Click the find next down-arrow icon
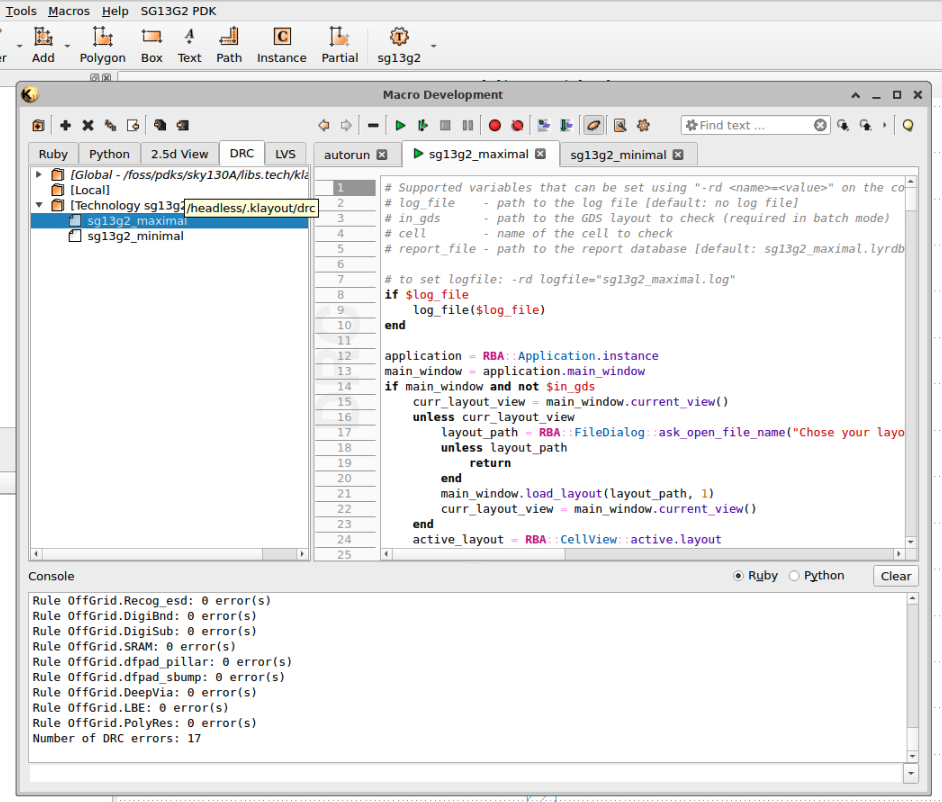The image size is (942, 802). pos(843,125)
